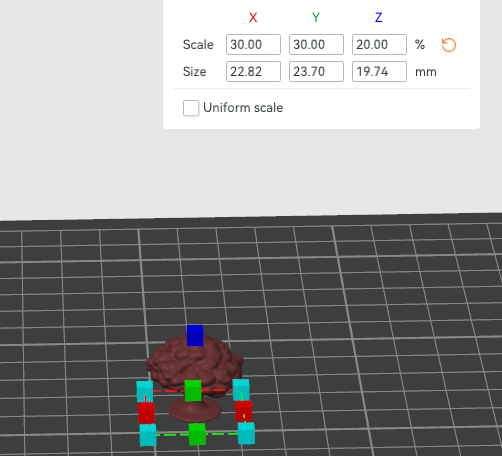Select the right red X-axis handle
Viewport: 502px width, 456px height.
(x=244, y=411)
